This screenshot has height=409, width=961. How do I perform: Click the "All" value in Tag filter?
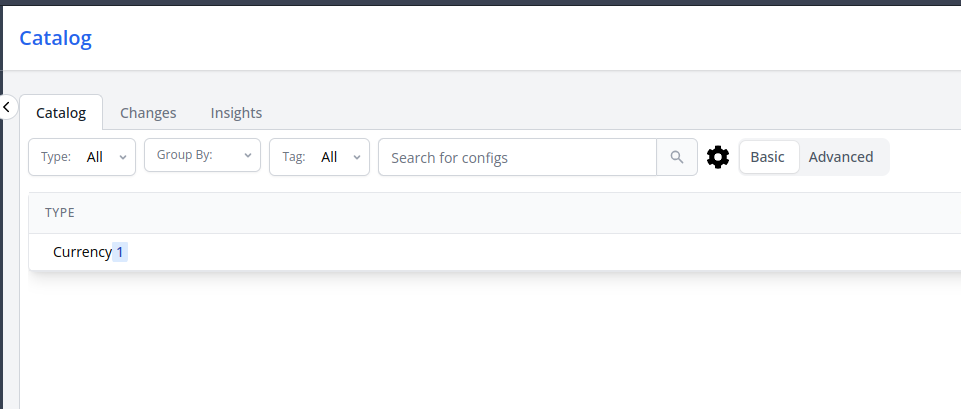(329, 157)
